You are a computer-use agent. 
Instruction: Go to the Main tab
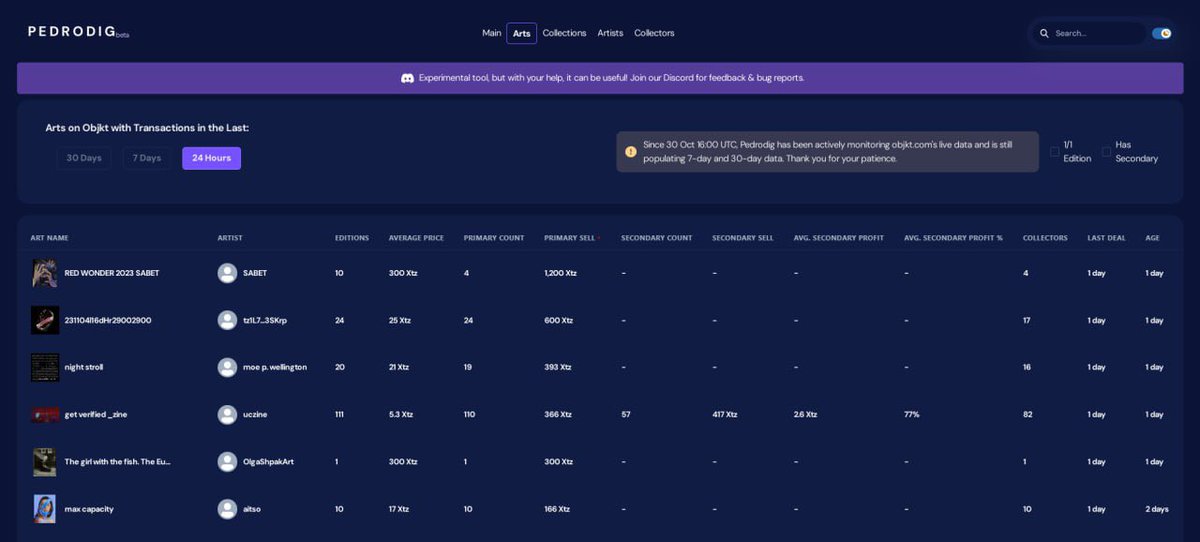491,33
